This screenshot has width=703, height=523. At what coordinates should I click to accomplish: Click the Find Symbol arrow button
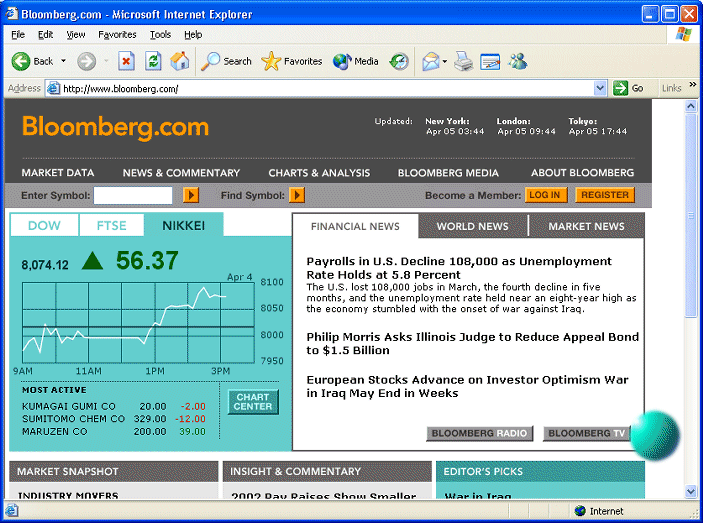pyautogui.click(x=297, y=195)
